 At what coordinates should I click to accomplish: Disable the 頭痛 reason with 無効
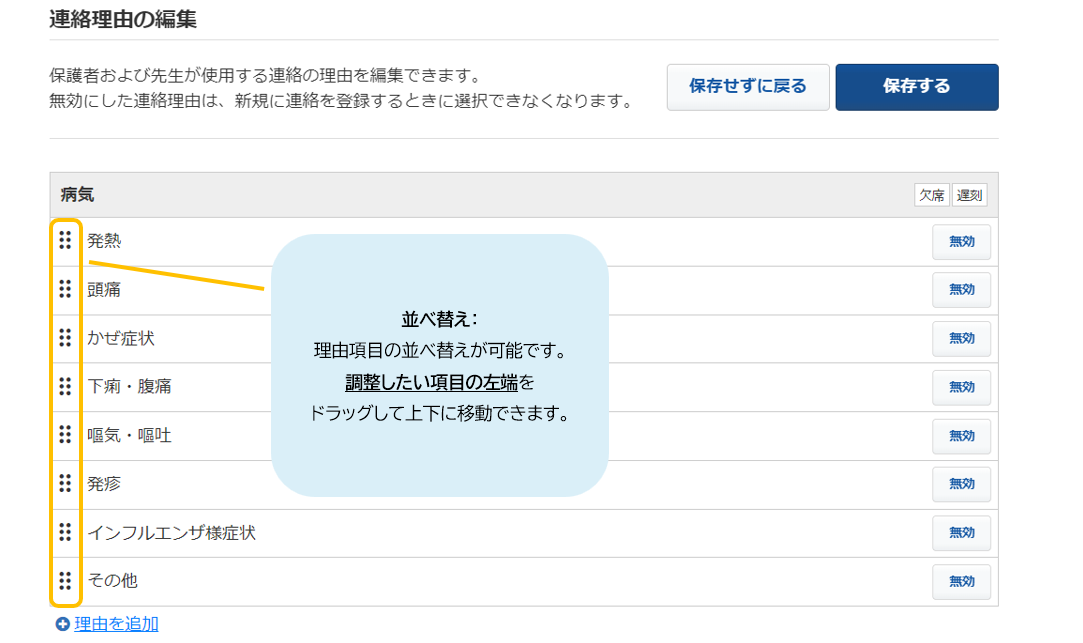coord(961,290)
